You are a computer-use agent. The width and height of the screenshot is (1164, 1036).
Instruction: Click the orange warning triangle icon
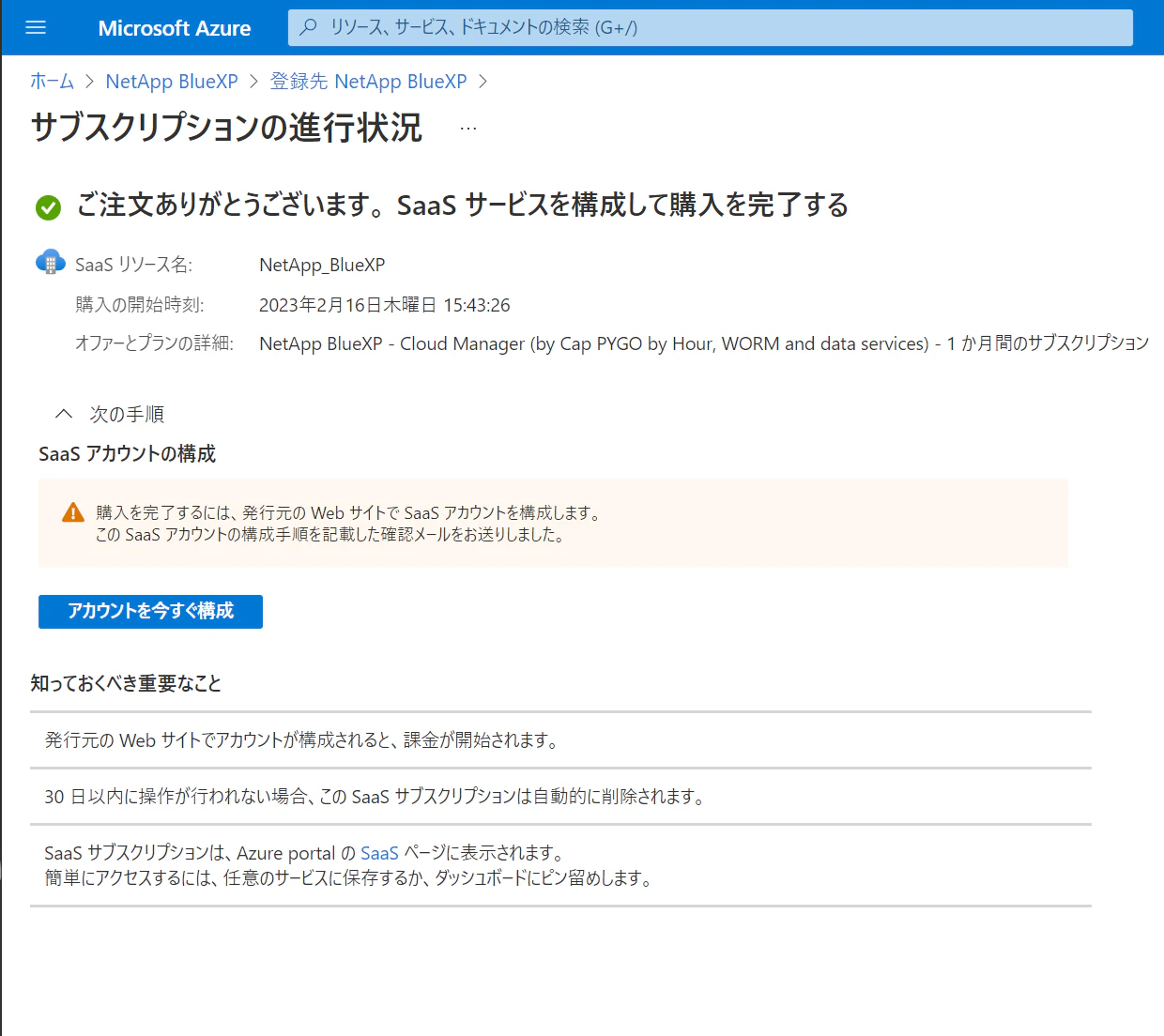(x=73, y=512)
